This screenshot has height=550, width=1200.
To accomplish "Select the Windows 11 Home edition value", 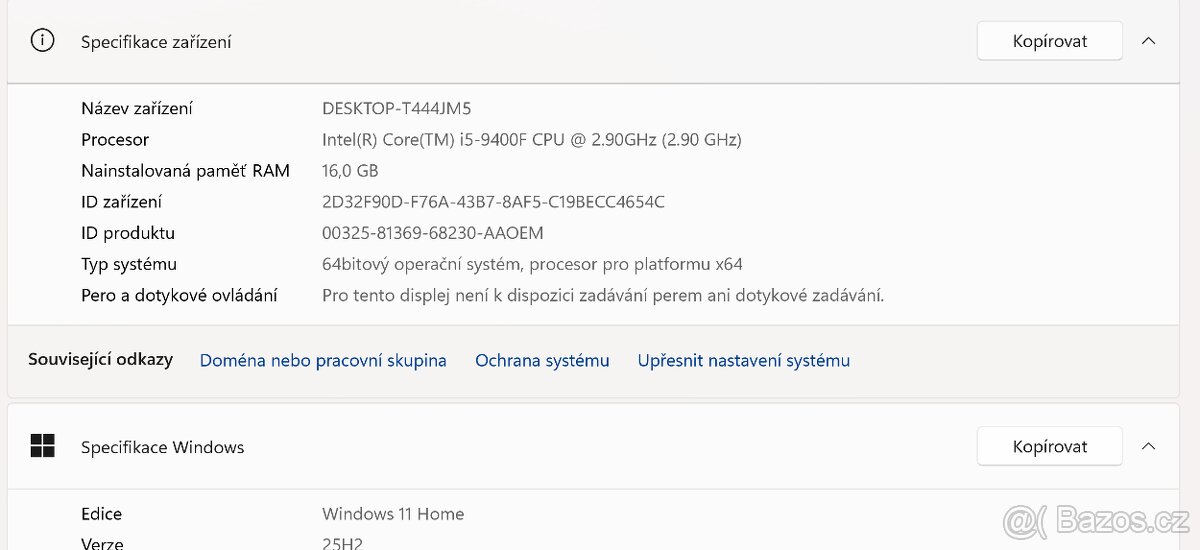I will click(x=393, y=514).
